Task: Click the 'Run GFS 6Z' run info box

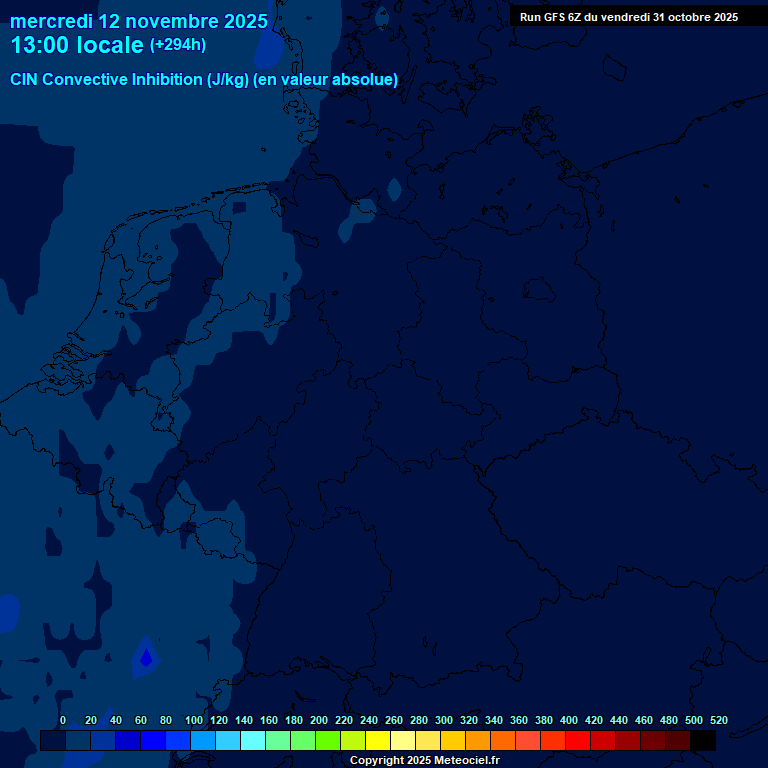Action: 629,17
